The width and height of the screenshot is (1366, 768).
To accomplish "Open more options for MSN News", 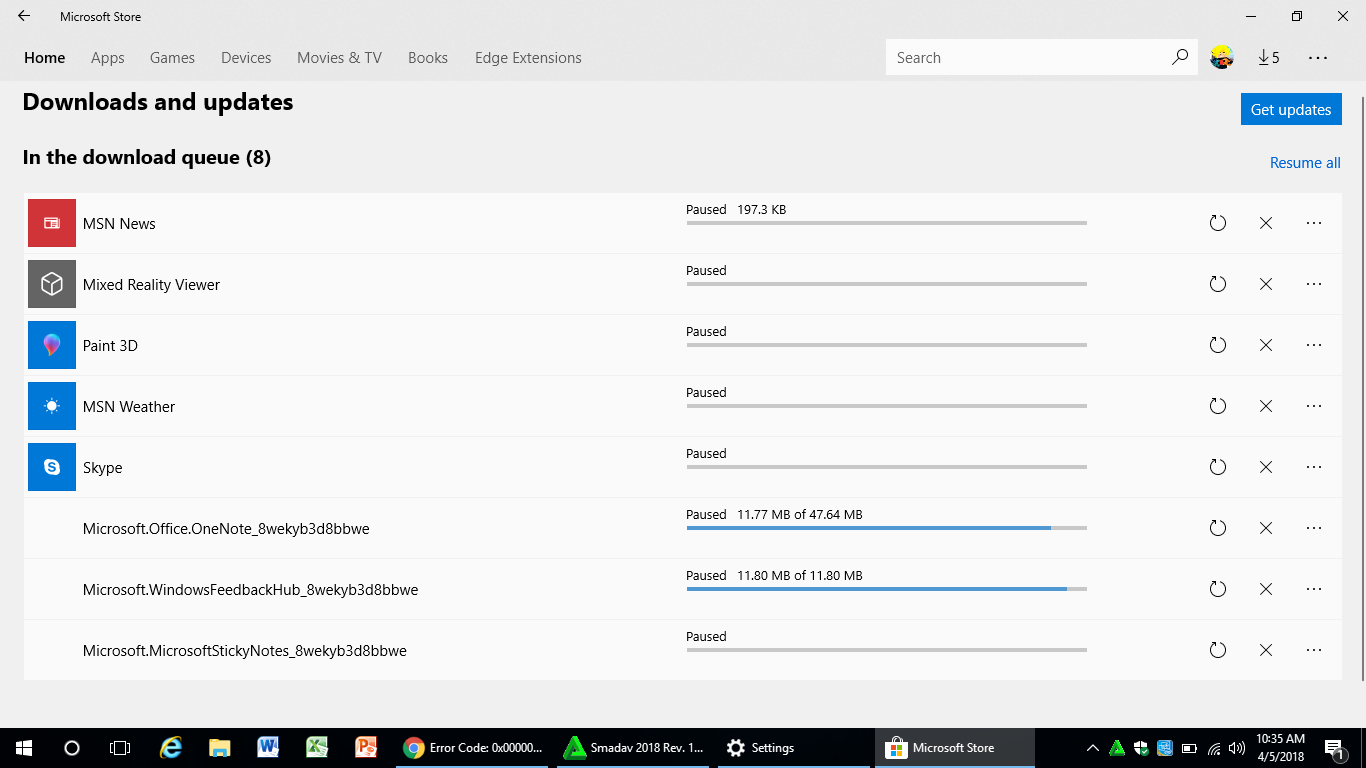I will (1314, 223).
